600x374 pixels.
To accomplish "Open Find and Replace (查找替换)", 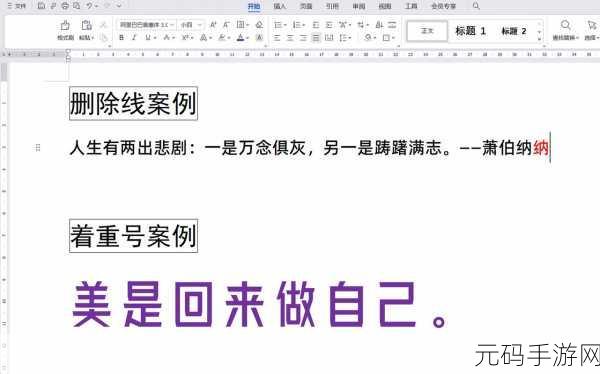I will (566, 30).
